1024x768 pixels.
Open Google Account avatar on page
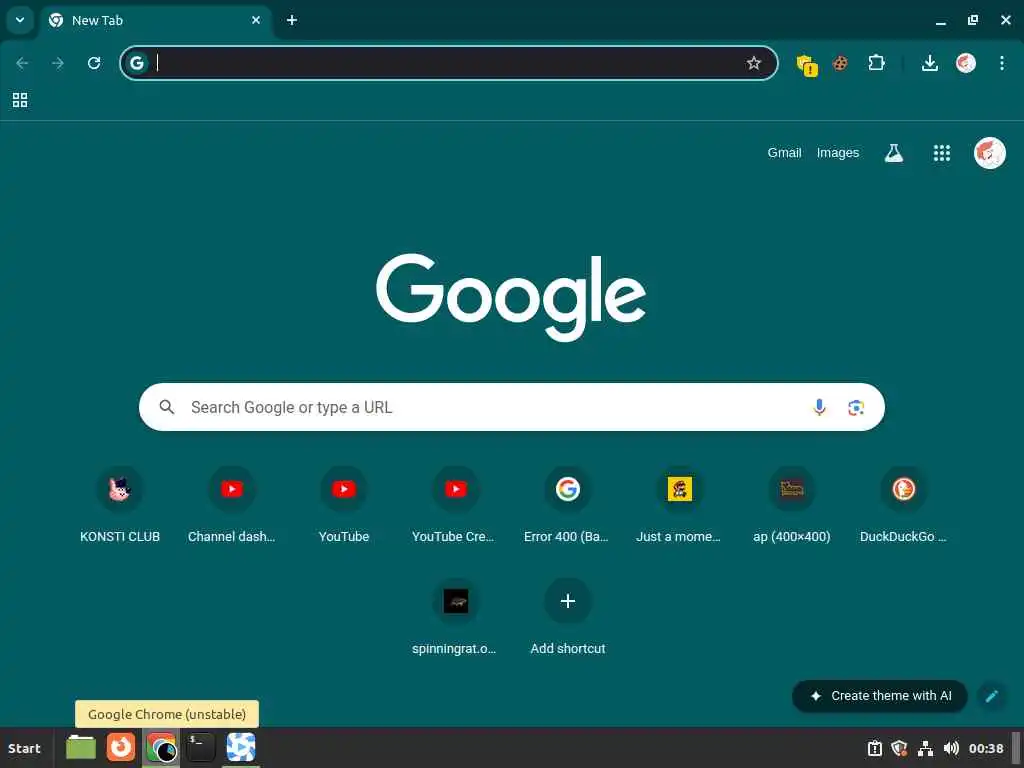pos(990,153)
